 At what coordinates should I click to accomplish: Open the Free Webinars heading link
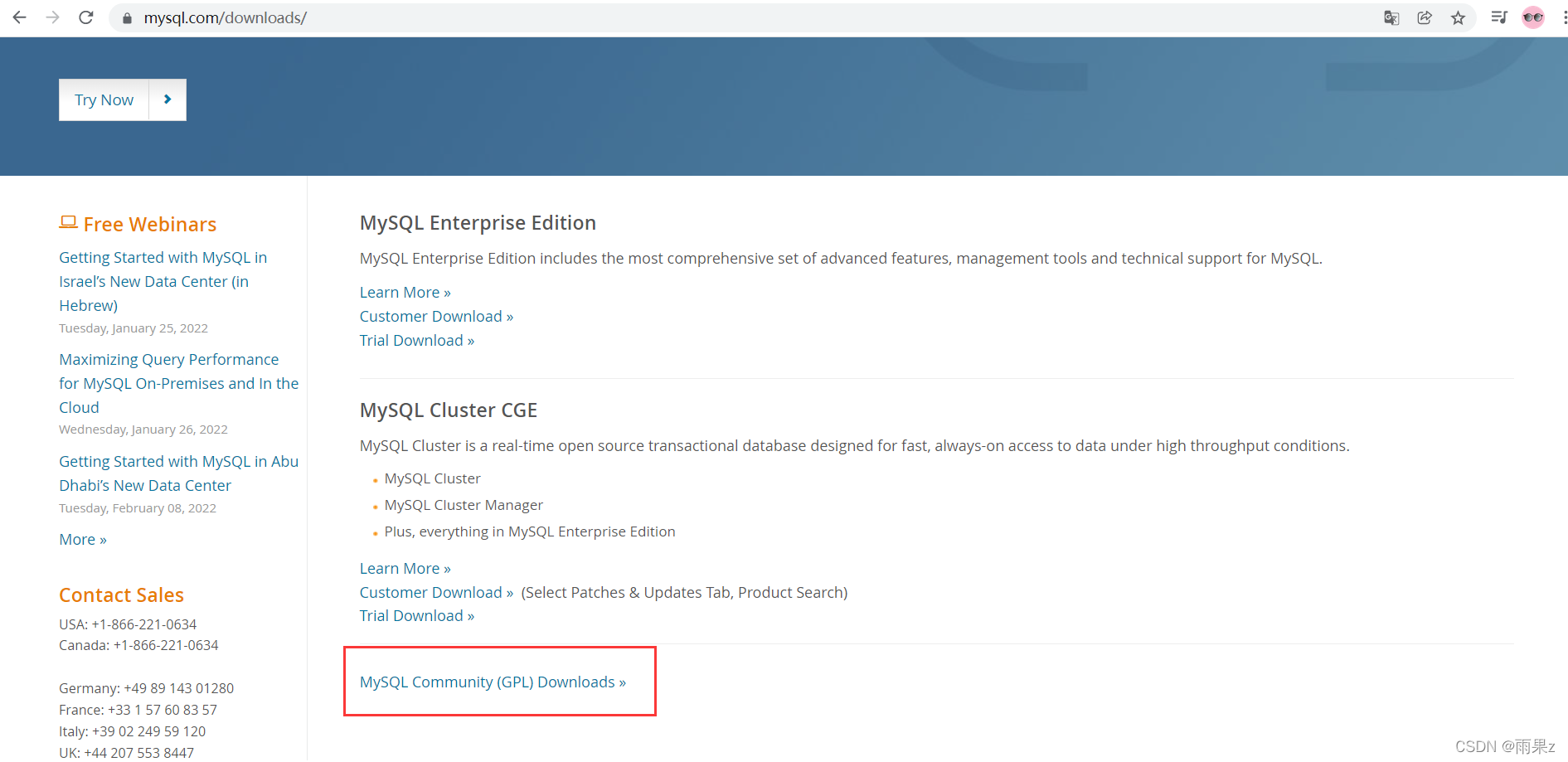[x=150, y=224]
